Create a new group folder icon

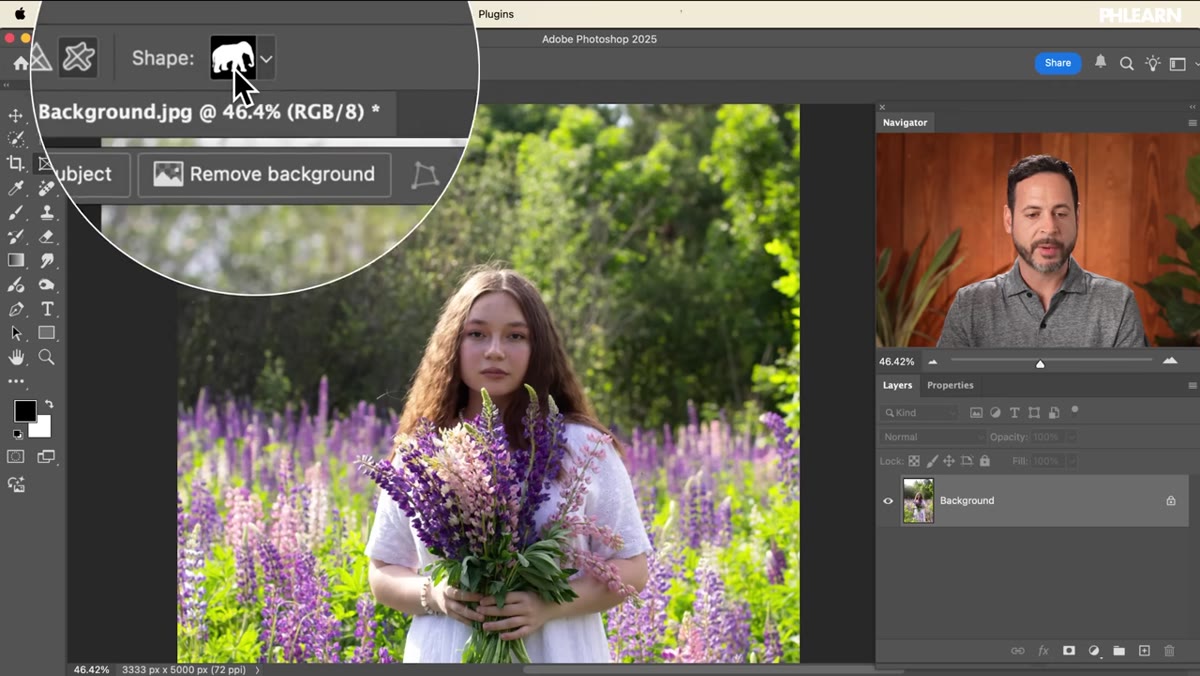coord(1119,651)
